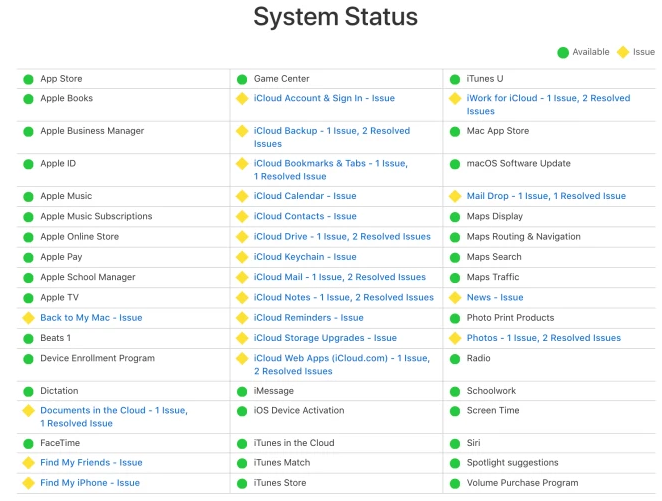Open Photos issue details
Viewport: 662px width, 501px height.
(544, 338)
